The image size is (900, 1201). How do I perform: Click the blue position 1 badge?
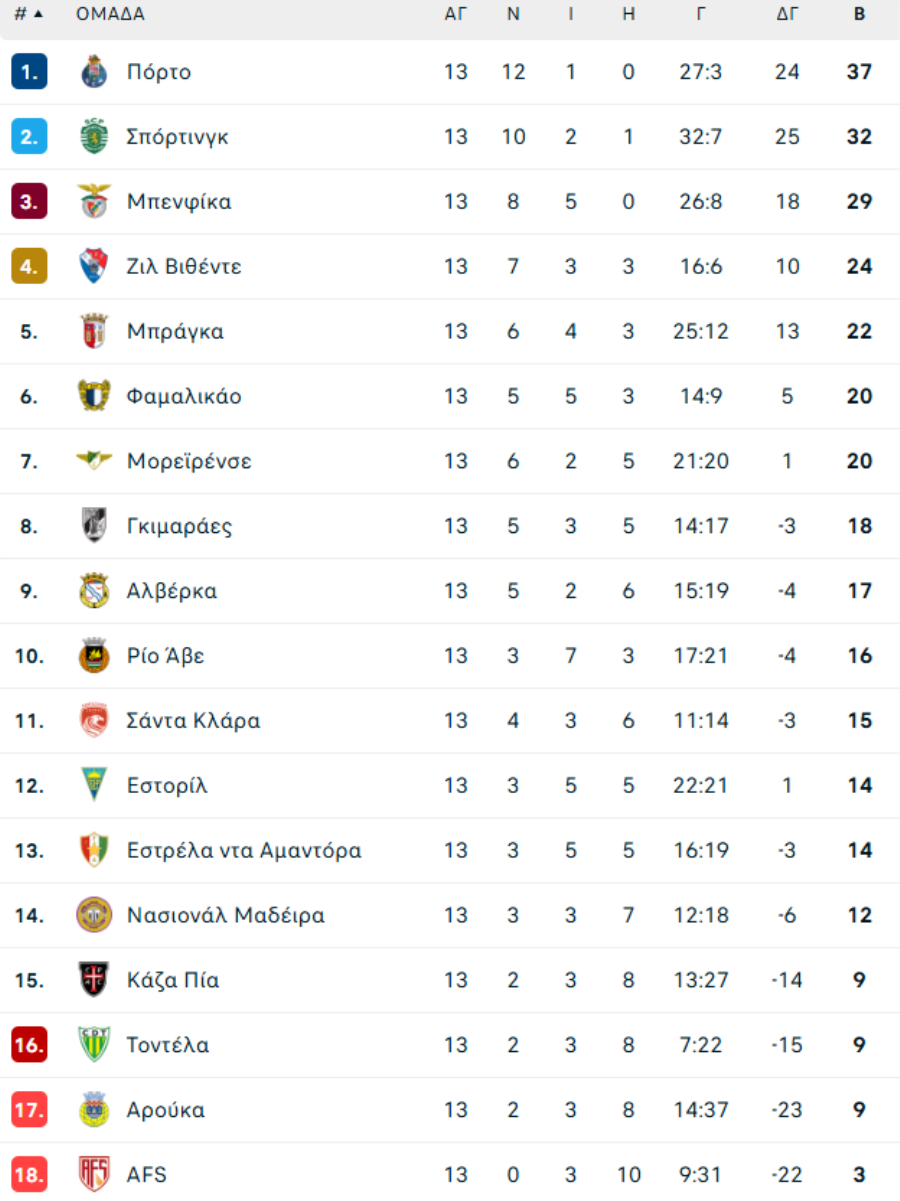29,72
